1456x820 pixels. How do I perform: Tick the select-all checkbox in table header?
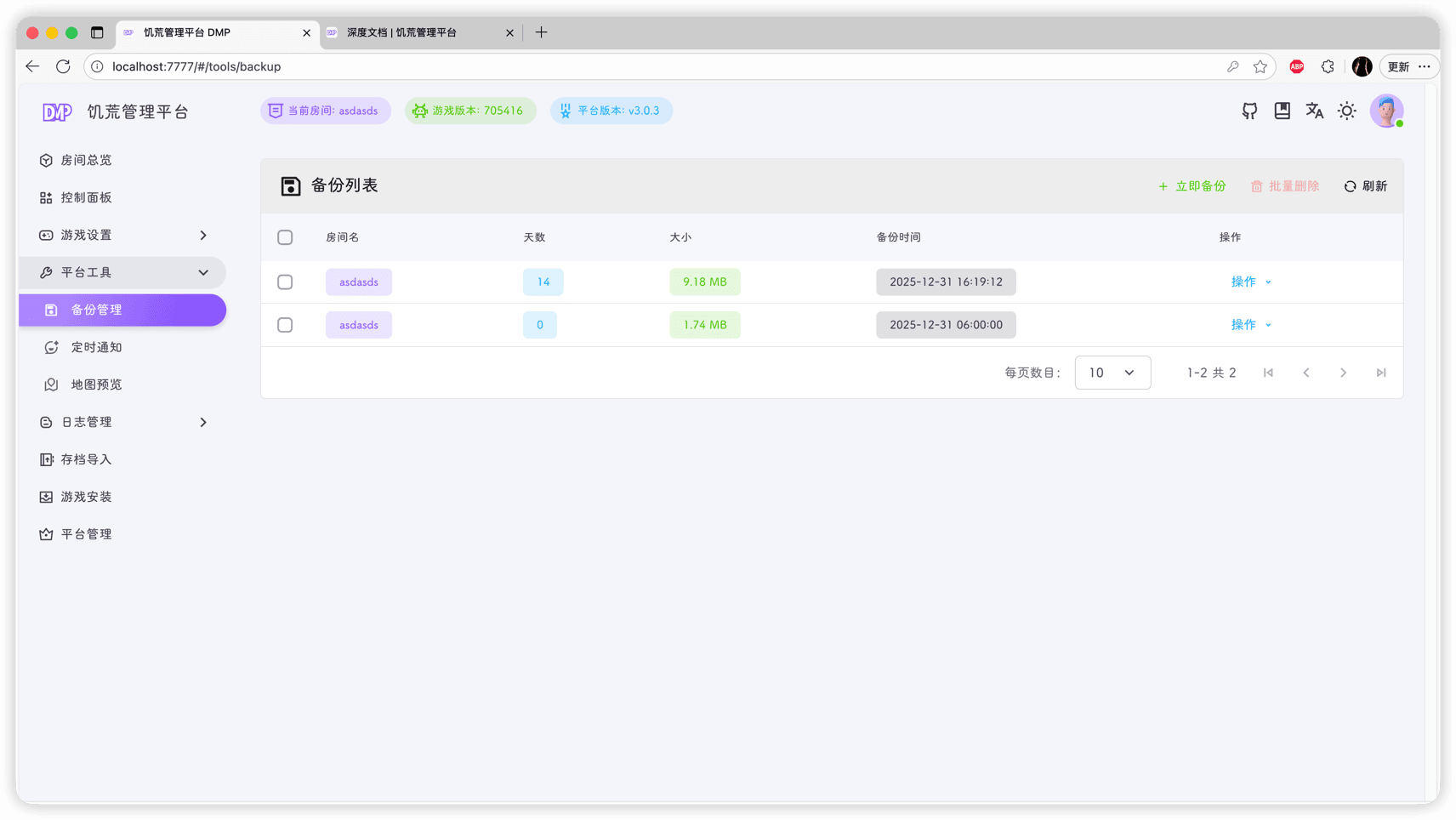285,237
